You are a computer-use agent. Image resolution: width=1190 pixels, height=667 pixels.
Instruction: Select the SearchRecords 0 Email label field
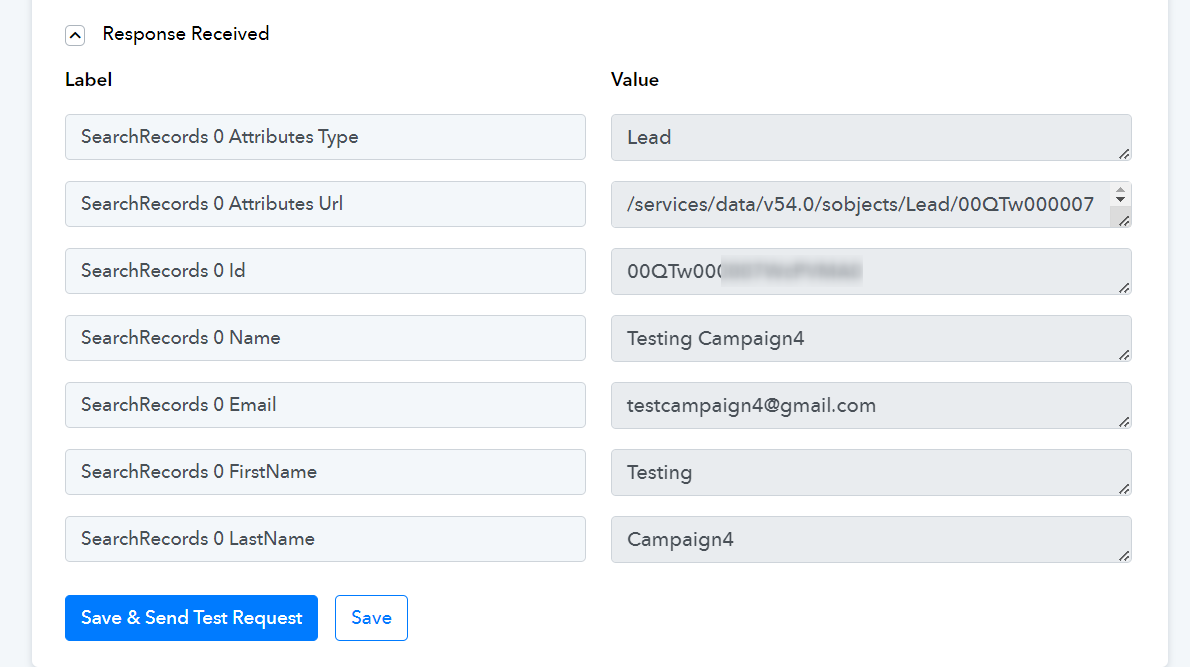[x=326, y=405]
